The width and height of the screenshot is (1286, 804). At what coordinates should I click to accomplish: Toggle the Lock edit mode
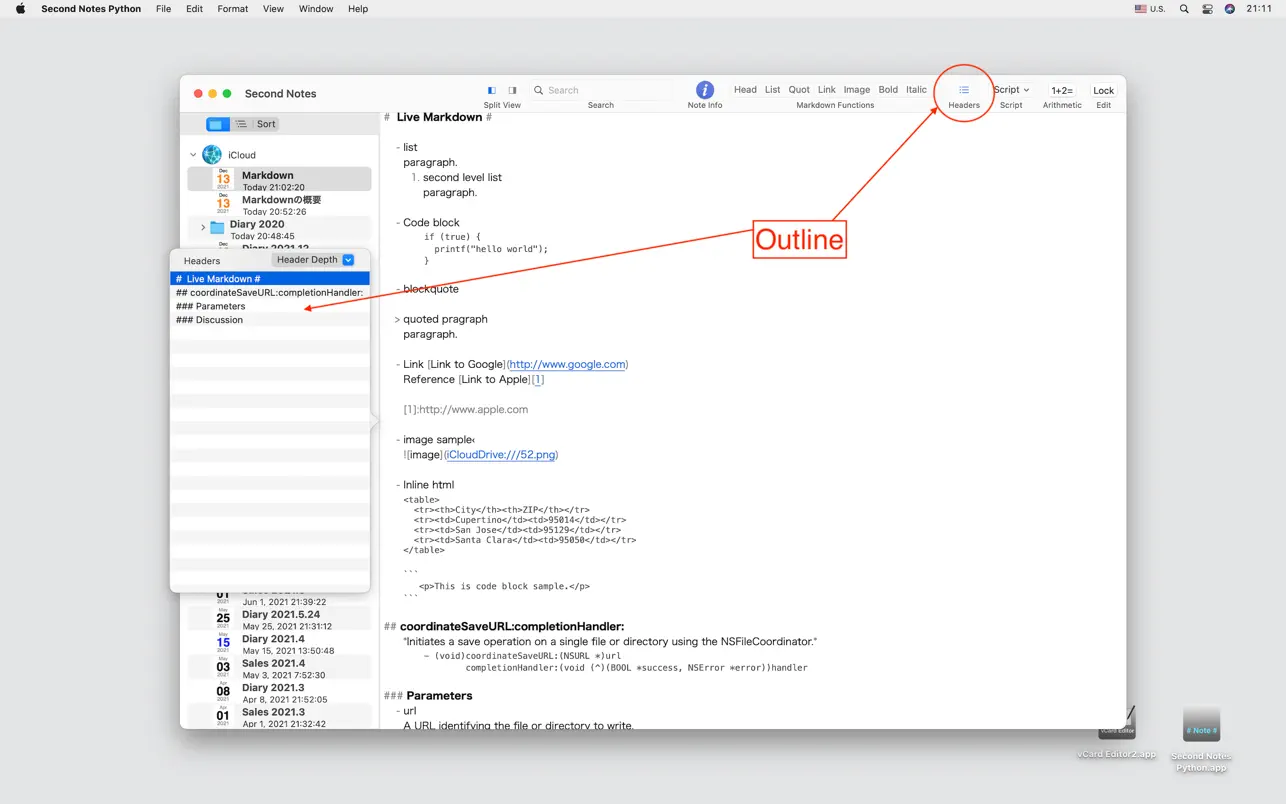click(1102, 90)
